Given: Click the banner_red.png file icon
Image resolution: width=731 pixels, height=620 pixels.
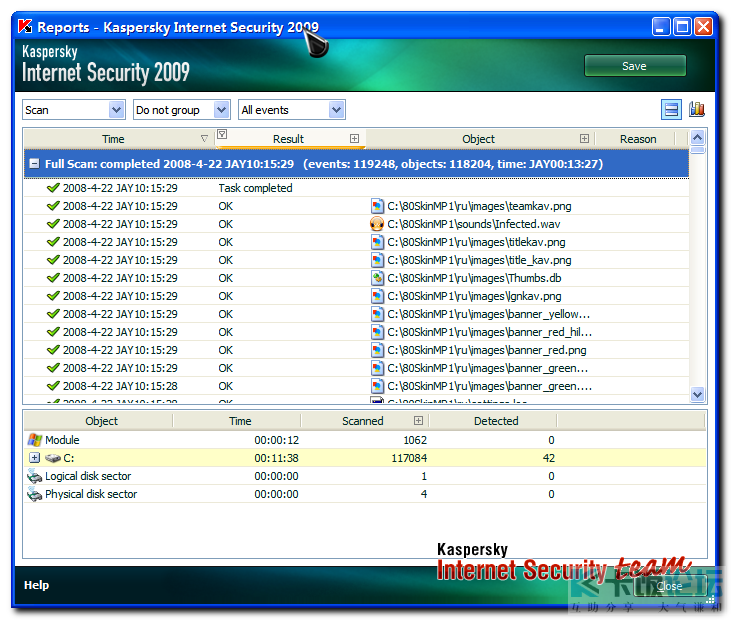Looking at the screenshot, I should coord(377,350).
